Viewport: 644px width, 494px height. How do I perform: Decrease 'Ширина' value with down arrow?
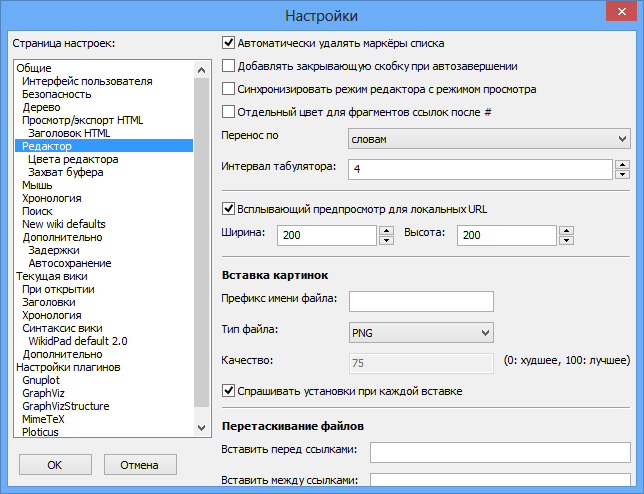(x=386, y=240)
